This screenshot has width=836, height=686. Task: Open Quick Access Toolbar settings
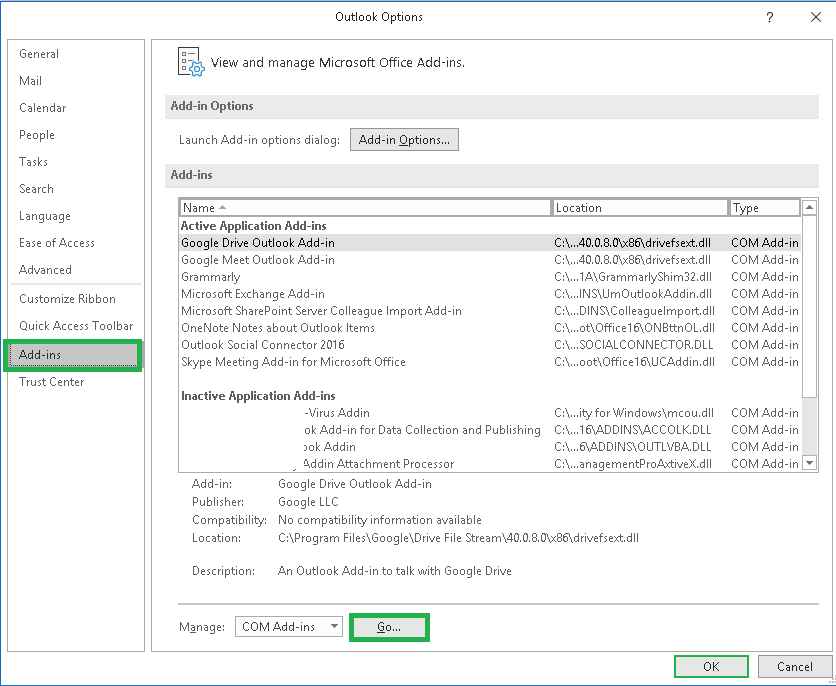[76, 326]
